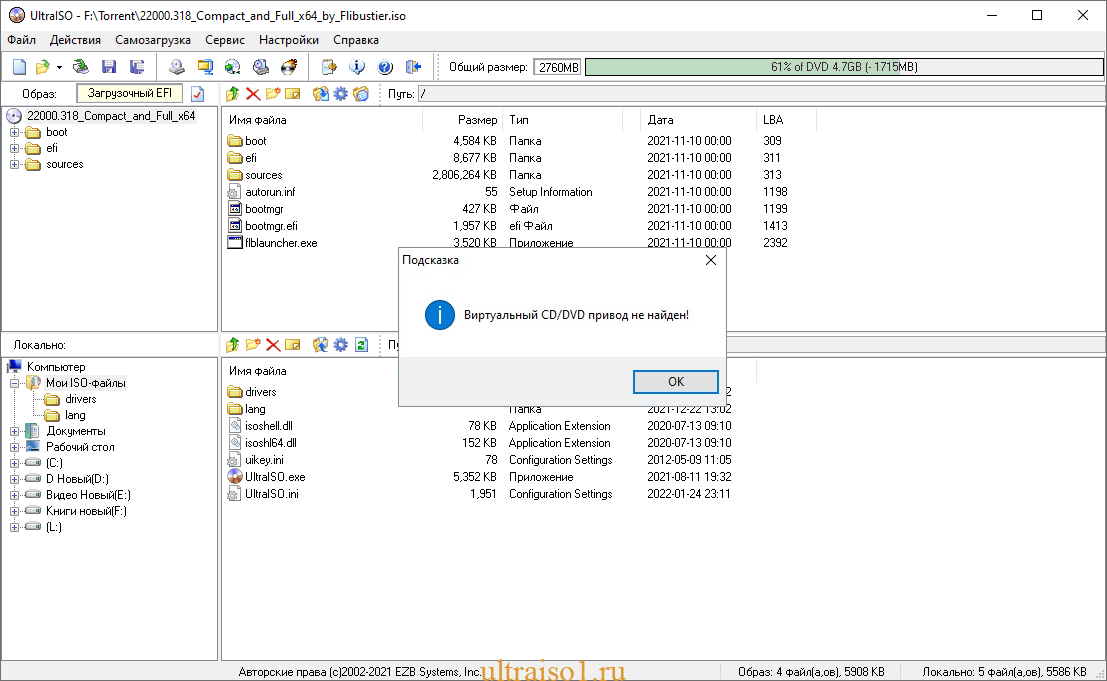Open the dropdown arrow next to Open folder icon
The width and height of the screenshot is (1107, 681).
[x=59, y=67]
